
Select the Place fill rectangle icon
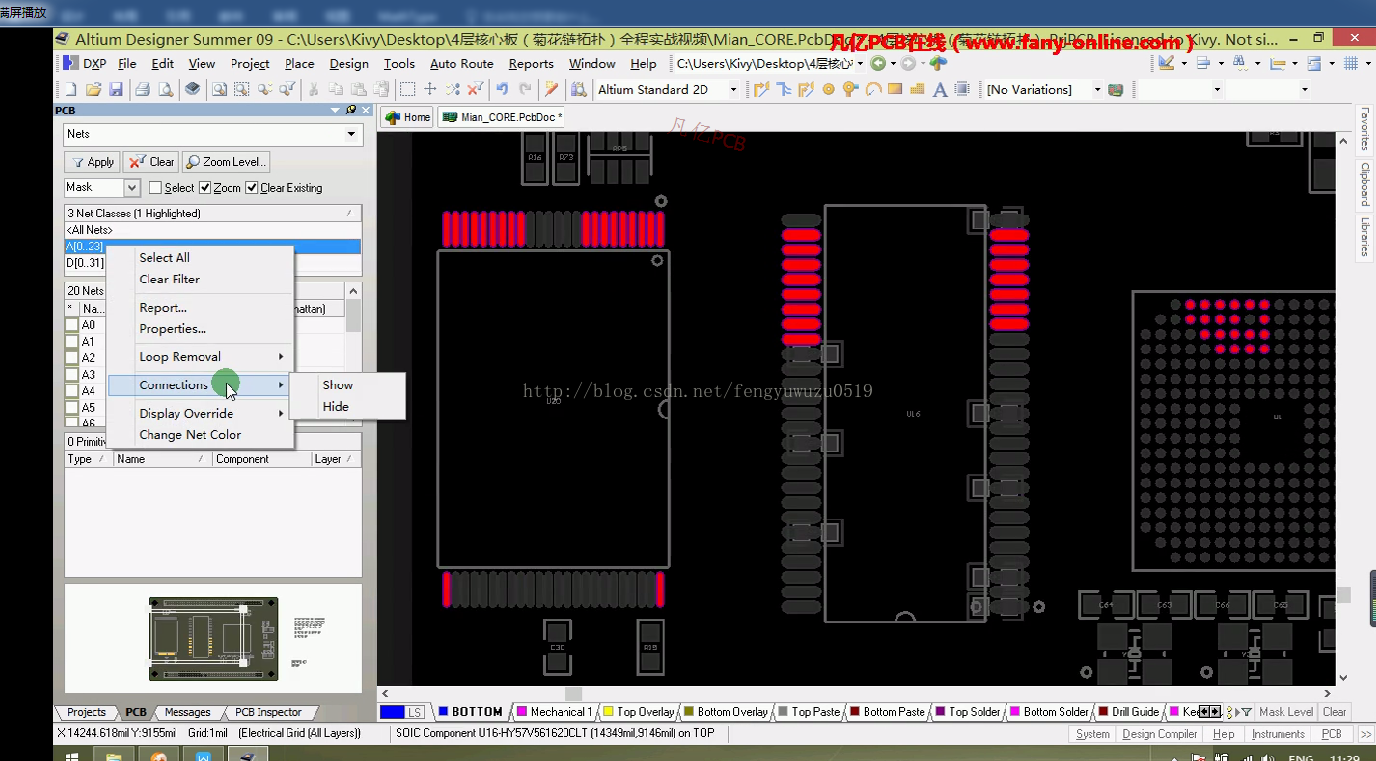click(895, 89)
